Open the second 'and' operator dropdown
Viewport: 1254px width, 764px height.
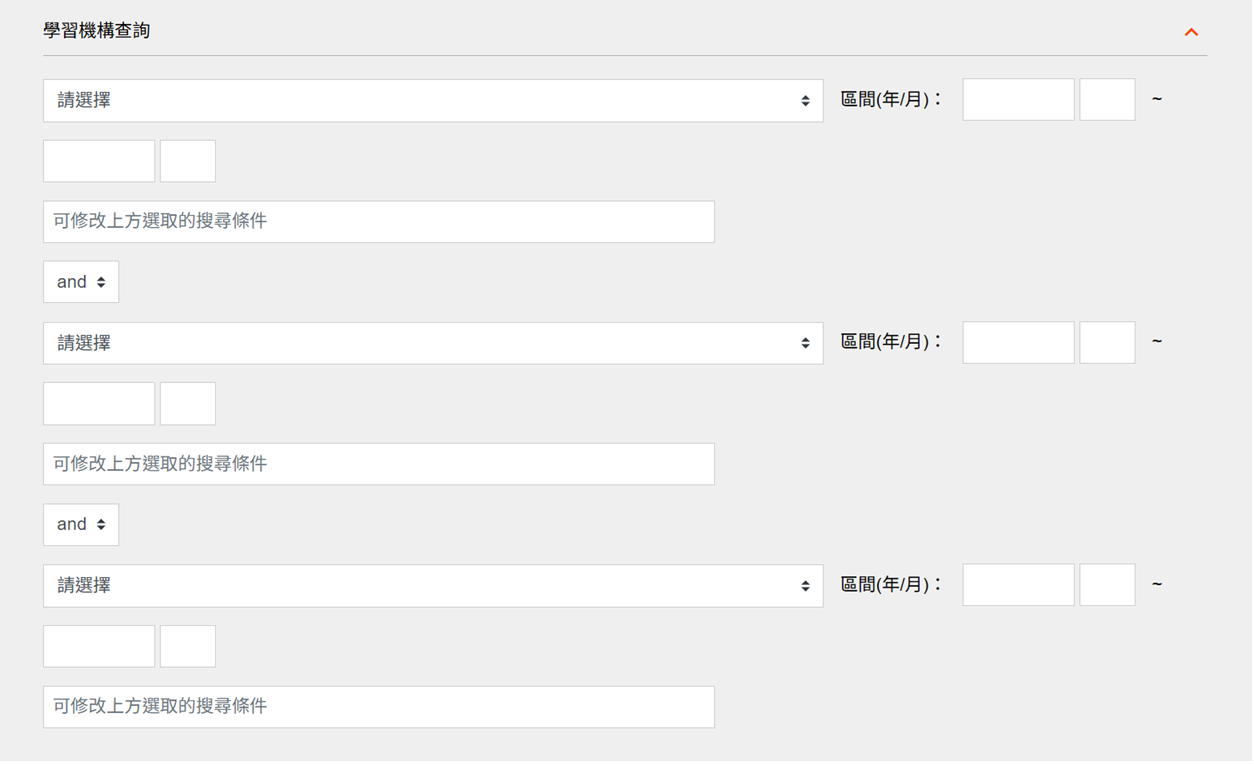pos(81,525)
